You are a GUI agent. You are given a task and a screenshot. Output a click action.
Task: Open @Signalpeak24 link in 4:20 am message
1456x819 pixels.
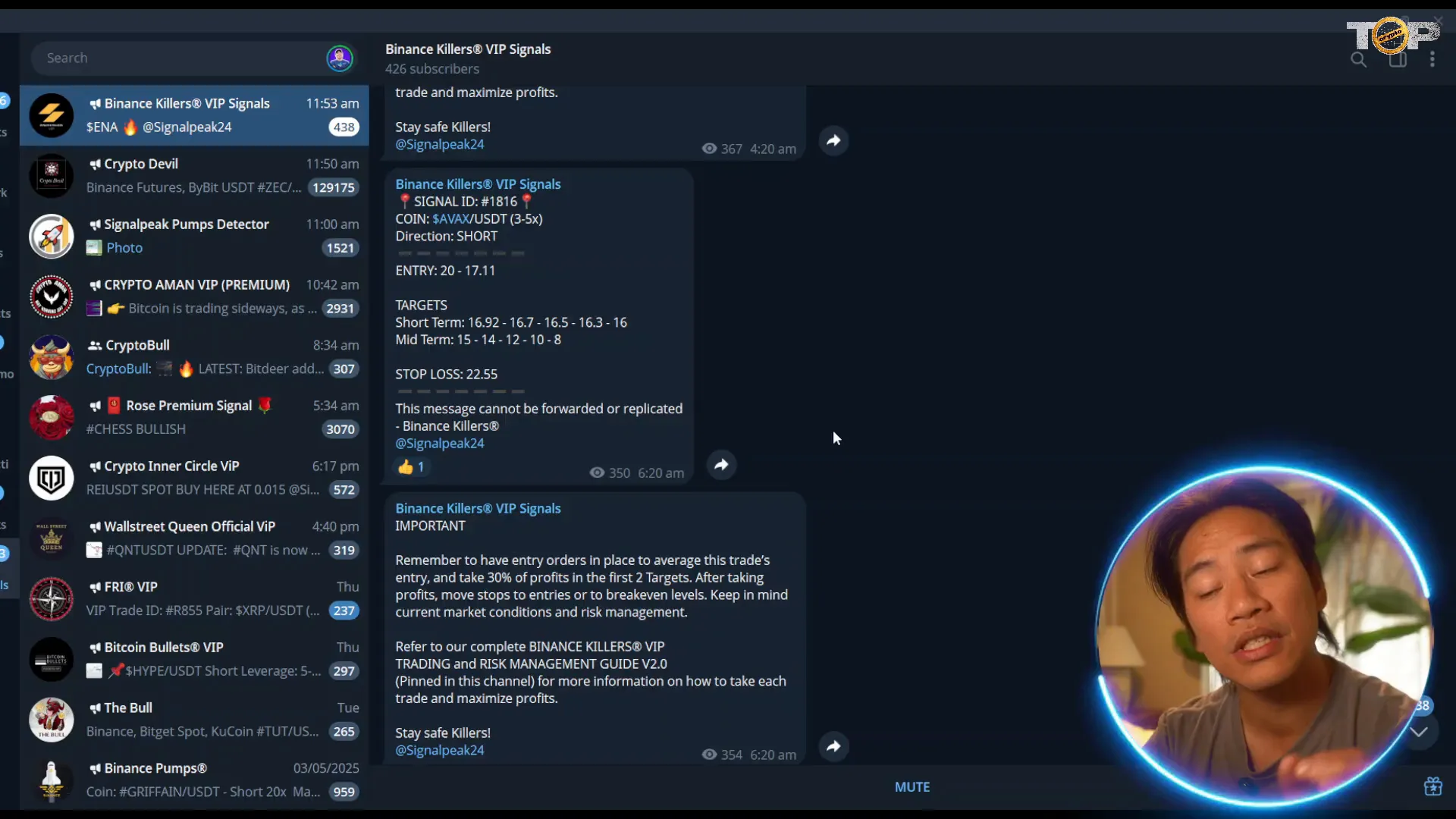439,144
